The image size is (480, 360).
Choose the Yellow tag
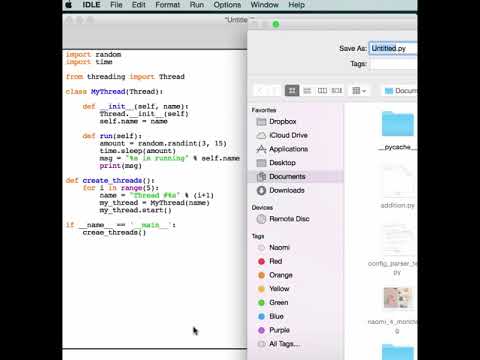click(279, 289)
